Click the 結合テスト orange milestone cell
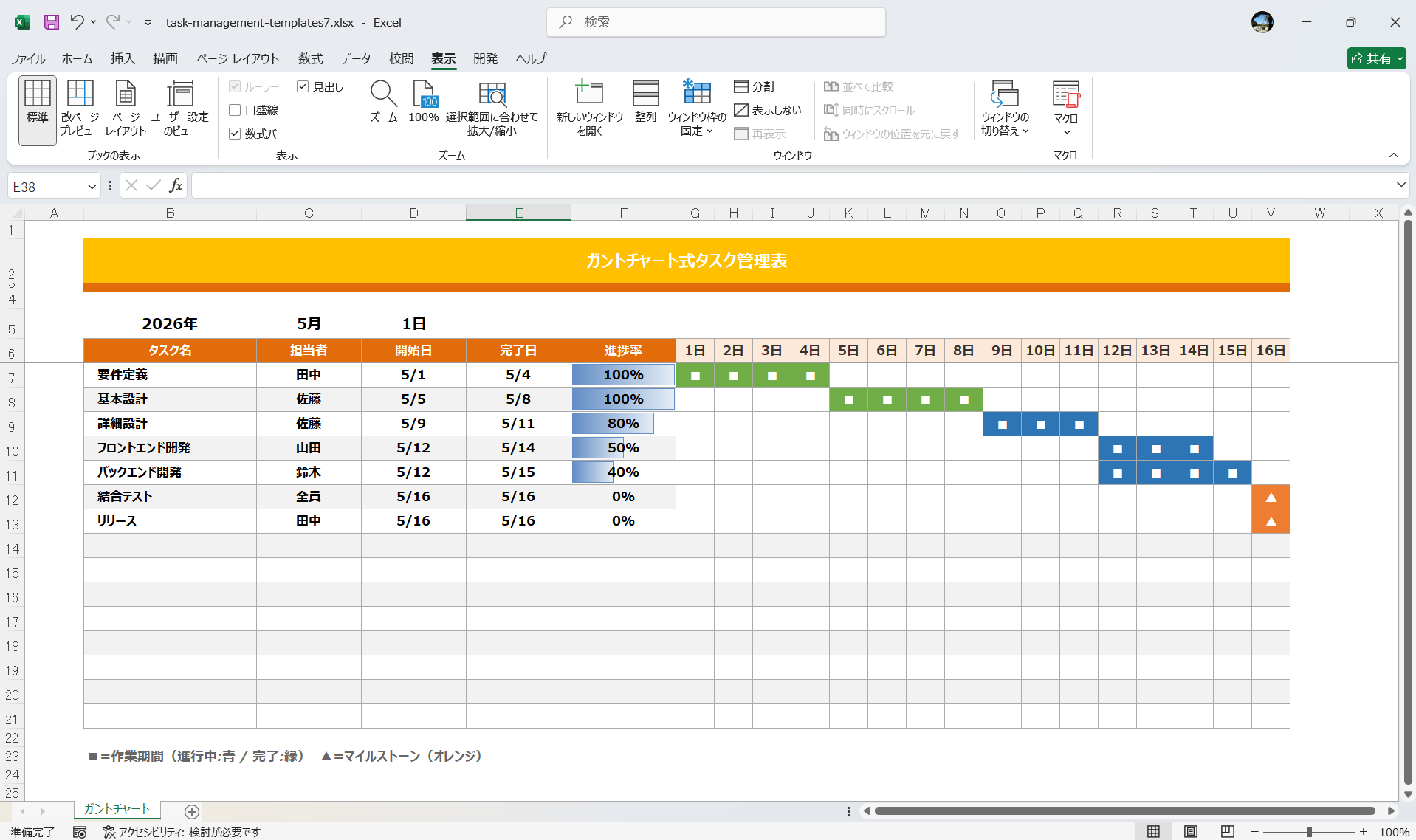The height and width of the screenshot is (840, 1416). click(1271, 497)
